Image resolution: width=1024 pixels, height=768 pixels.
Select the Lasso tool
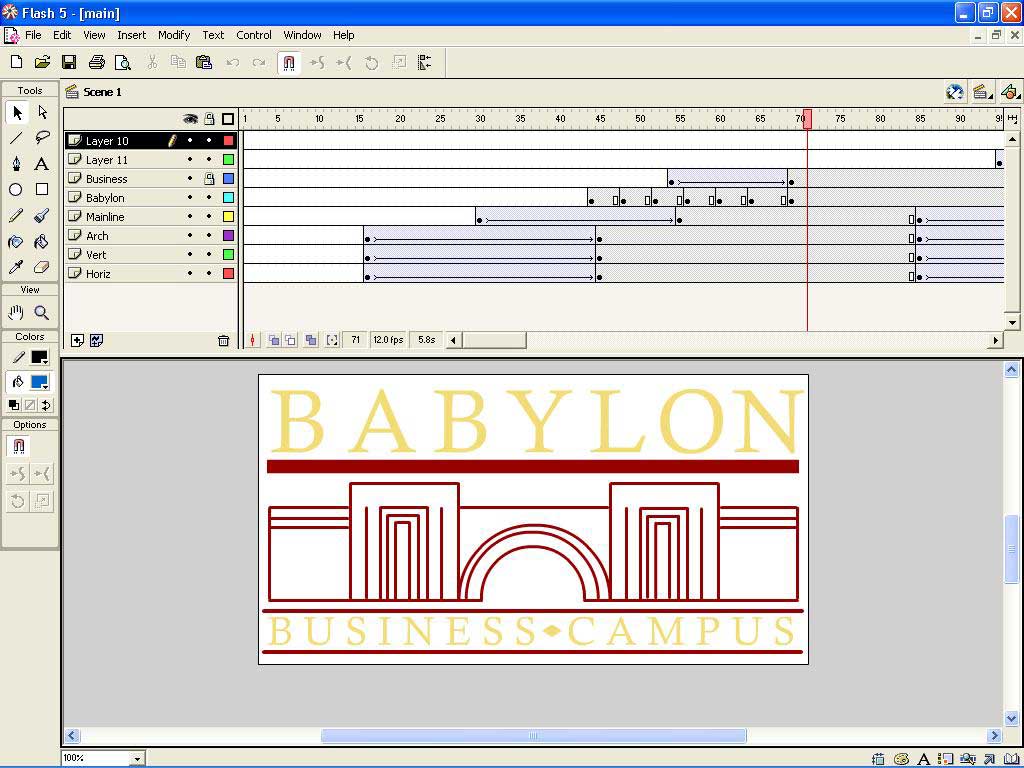point(42,137)
